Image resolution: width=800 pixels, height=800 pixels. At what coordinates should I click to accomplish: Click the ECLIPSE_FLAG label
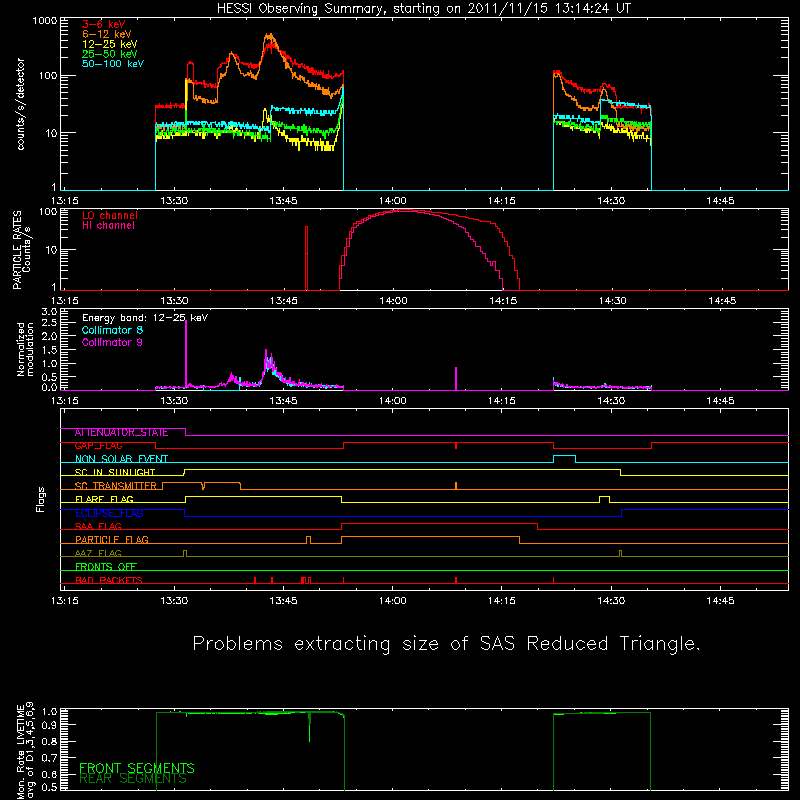pos(109,513)
